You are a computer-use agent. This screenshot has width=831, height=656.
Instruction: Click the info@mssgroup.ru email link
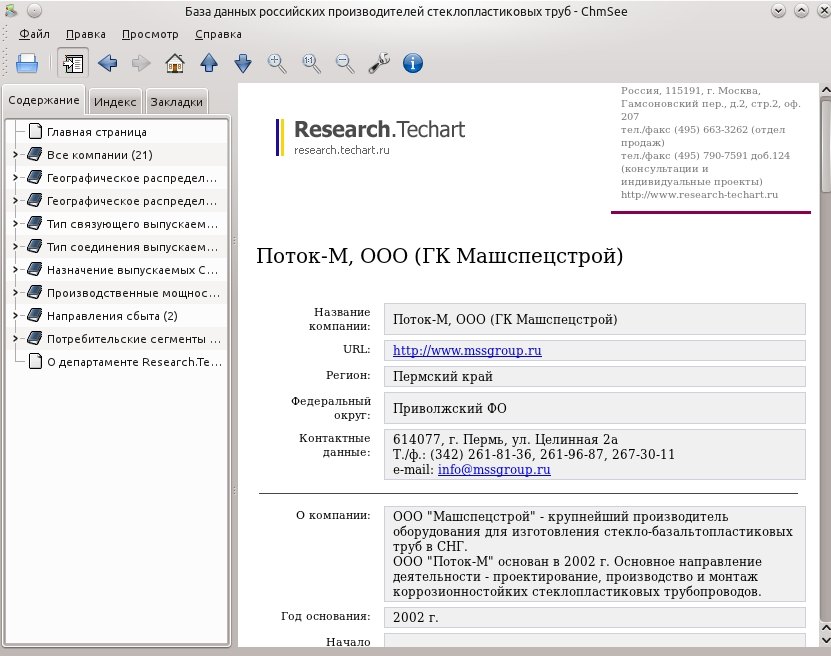coord(494,469)
